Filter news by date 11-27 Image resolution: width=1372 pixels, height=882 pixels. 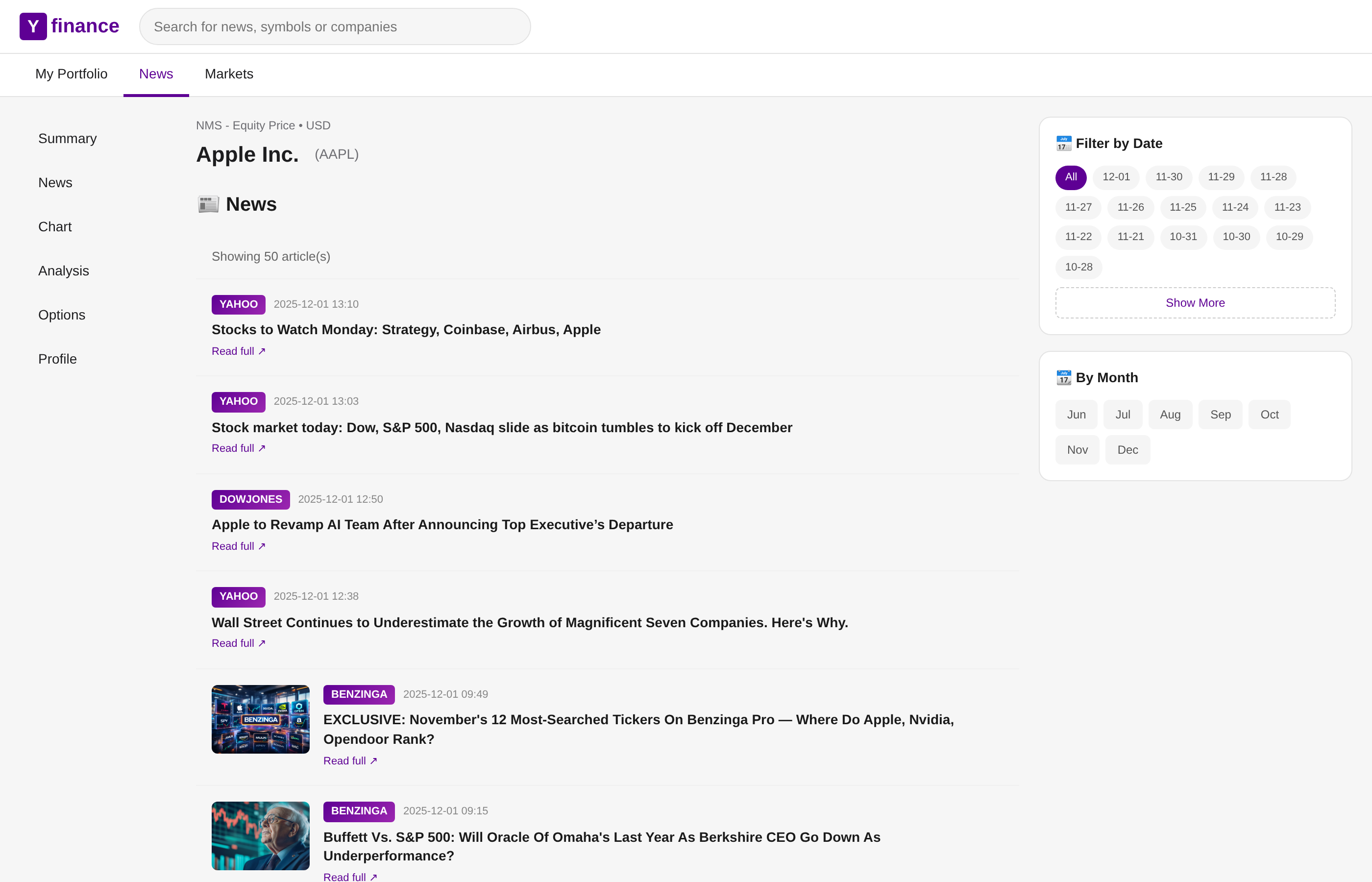pos(1078,207)
